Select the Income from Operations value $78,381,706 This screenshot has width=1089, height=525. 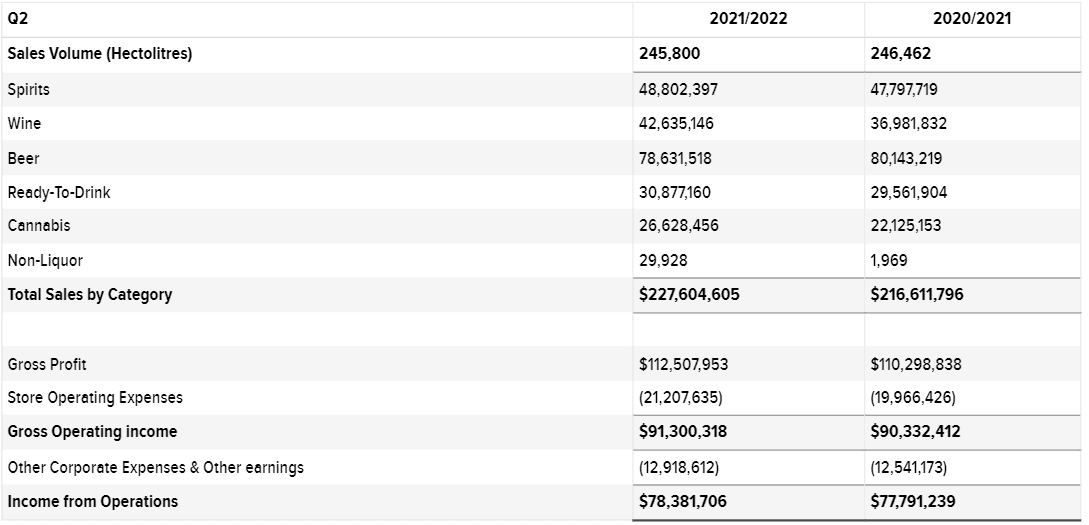coord(683,501)
